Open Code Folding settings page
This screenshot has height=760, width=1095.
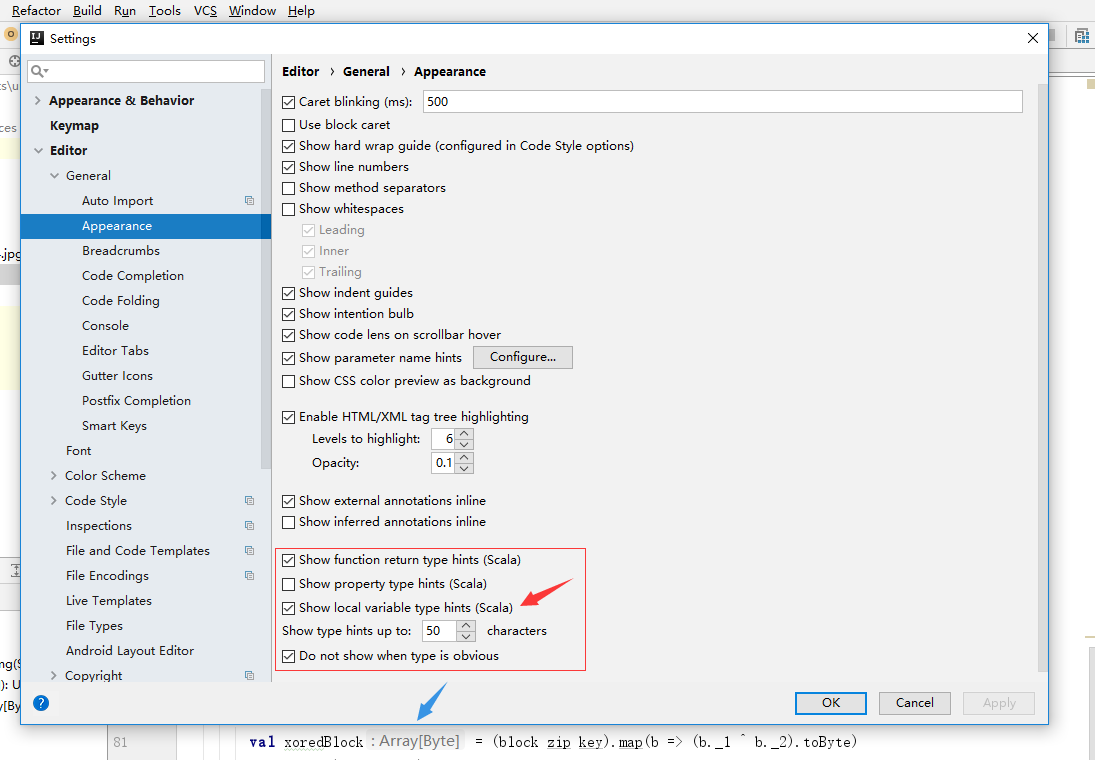[x=121, y=301]
